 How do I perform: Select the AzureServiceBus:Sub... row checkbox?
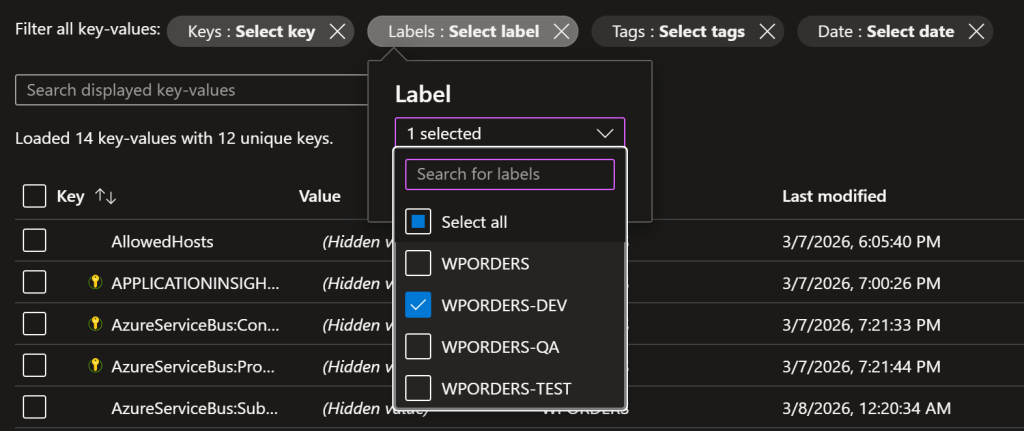(x=34, y=408)
